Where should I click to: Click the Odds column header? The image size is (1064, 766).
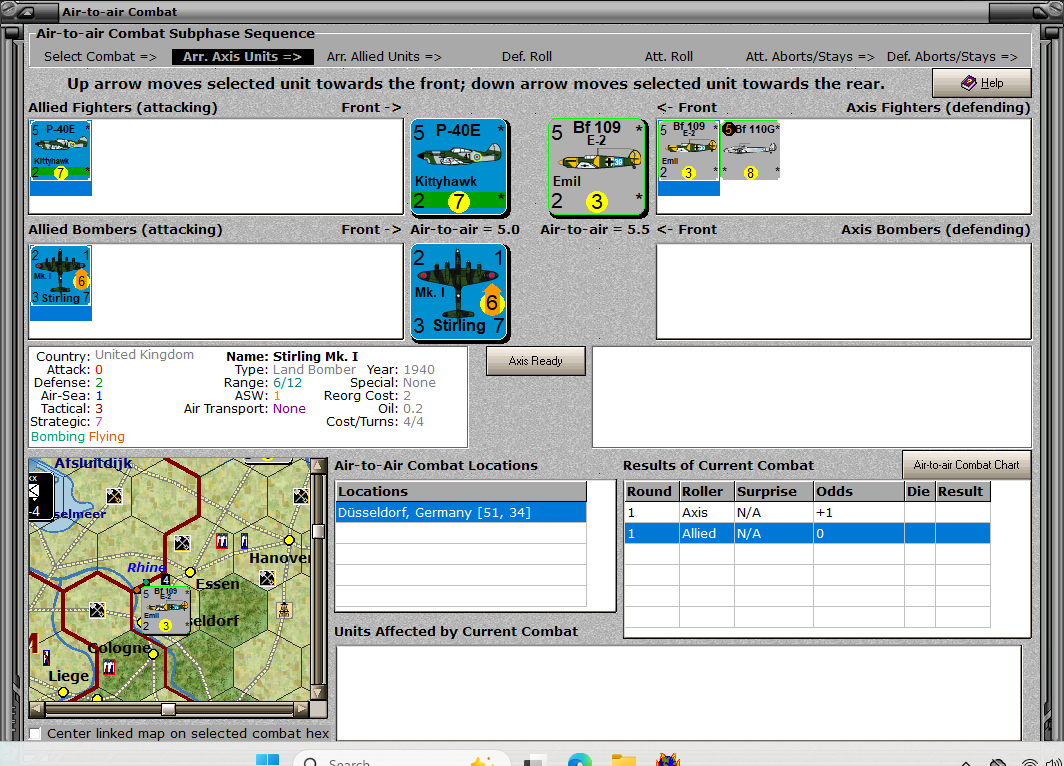click(x=858, y=491)
